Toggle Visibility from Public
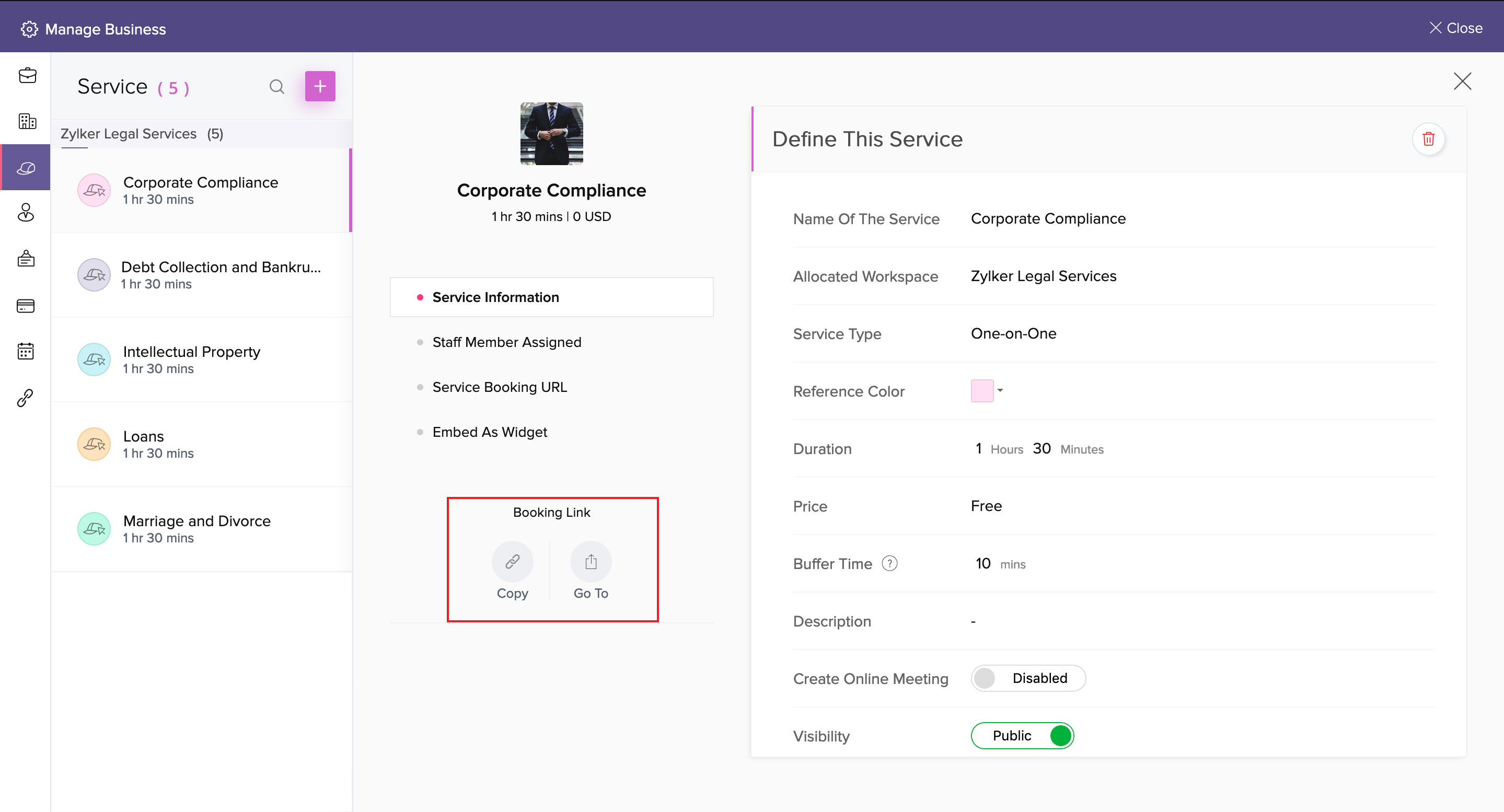1504x812 pixels. coord(1022,736)
